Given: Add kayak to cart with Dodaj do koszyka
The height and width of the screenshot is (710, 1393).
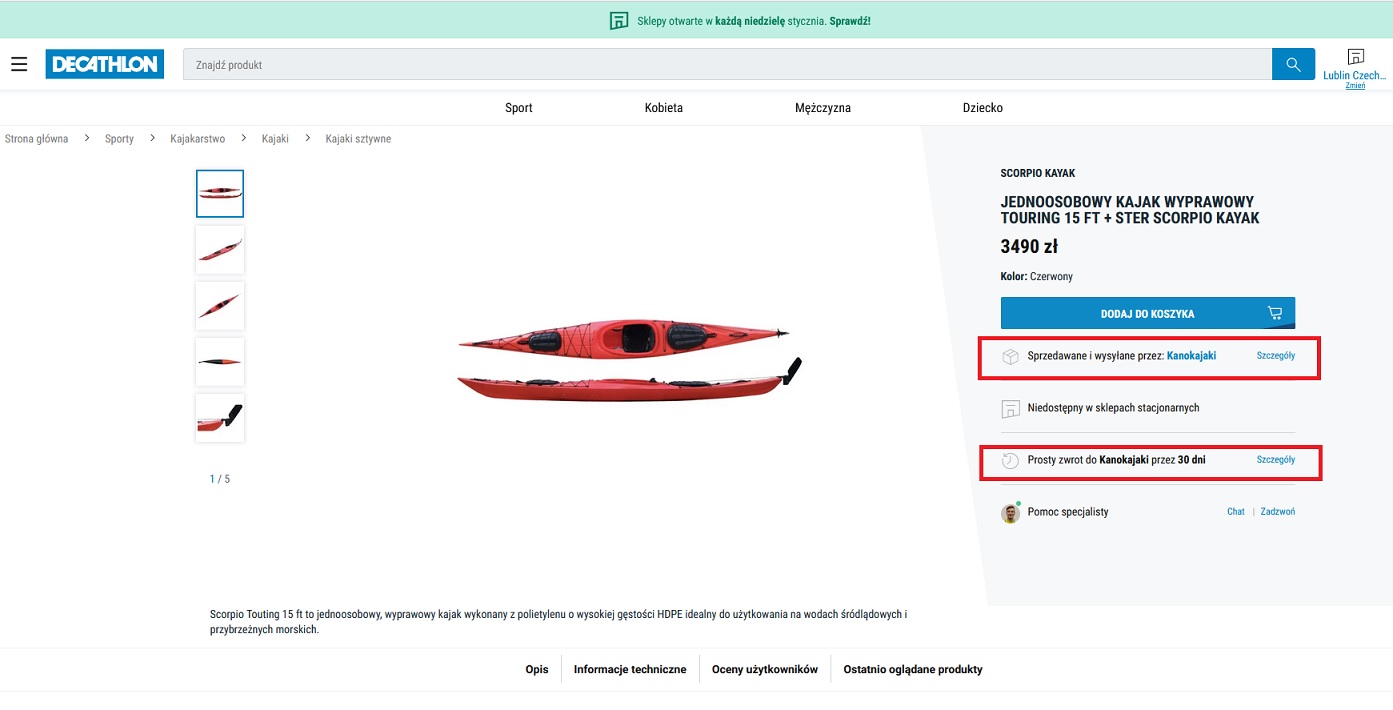Looking at the screenshot, I should tap(1147, 314).
